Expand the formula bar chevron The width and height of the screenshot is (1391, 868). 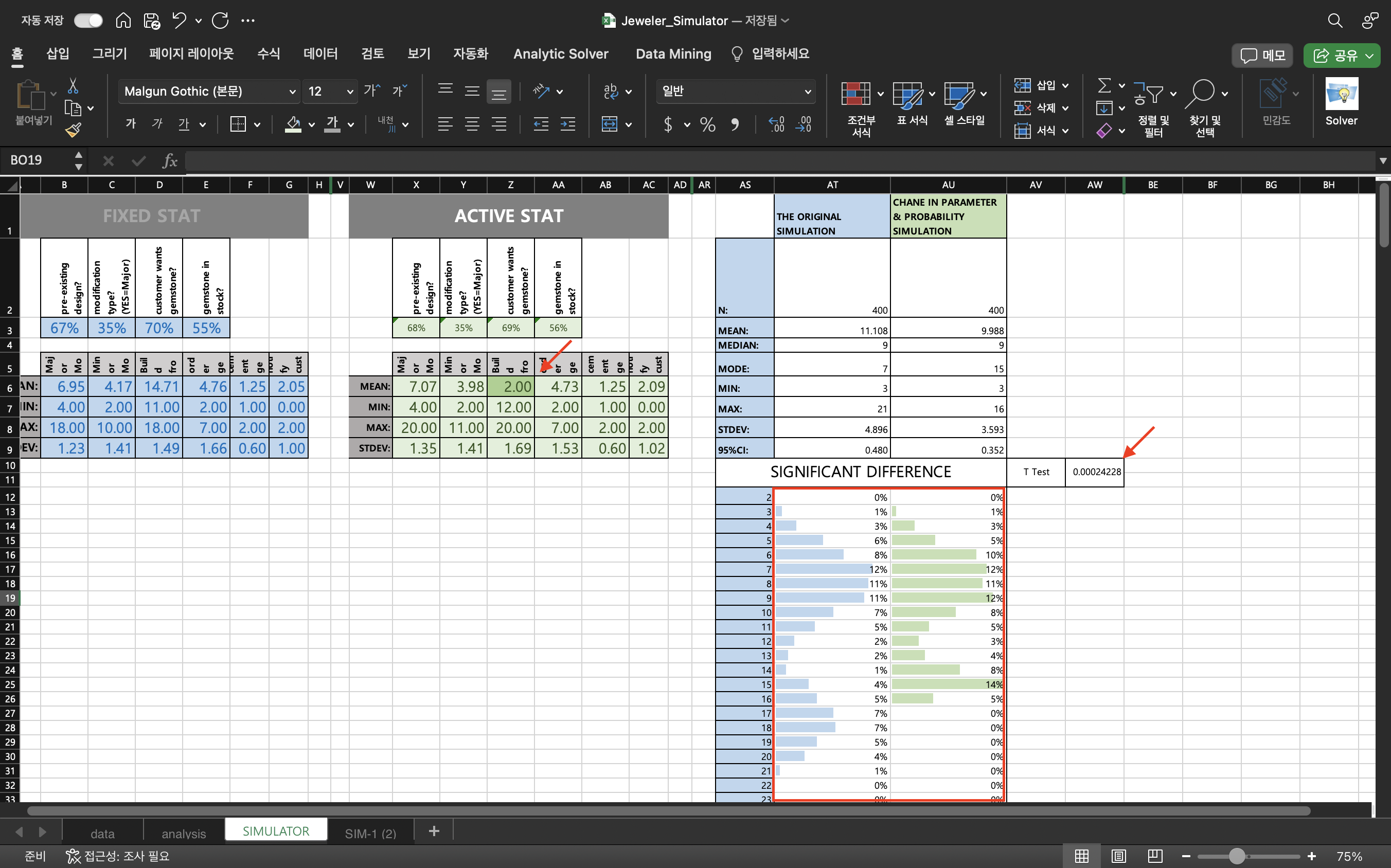[1383, 161]
